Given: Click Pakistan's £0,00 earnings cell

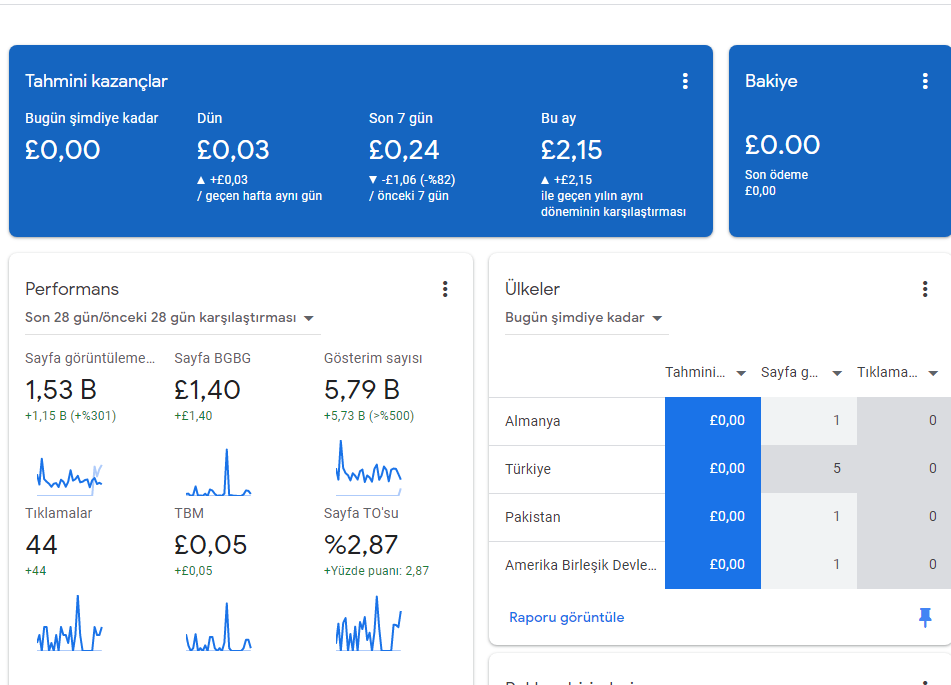Looking at the screenshot, I should 713,517.
